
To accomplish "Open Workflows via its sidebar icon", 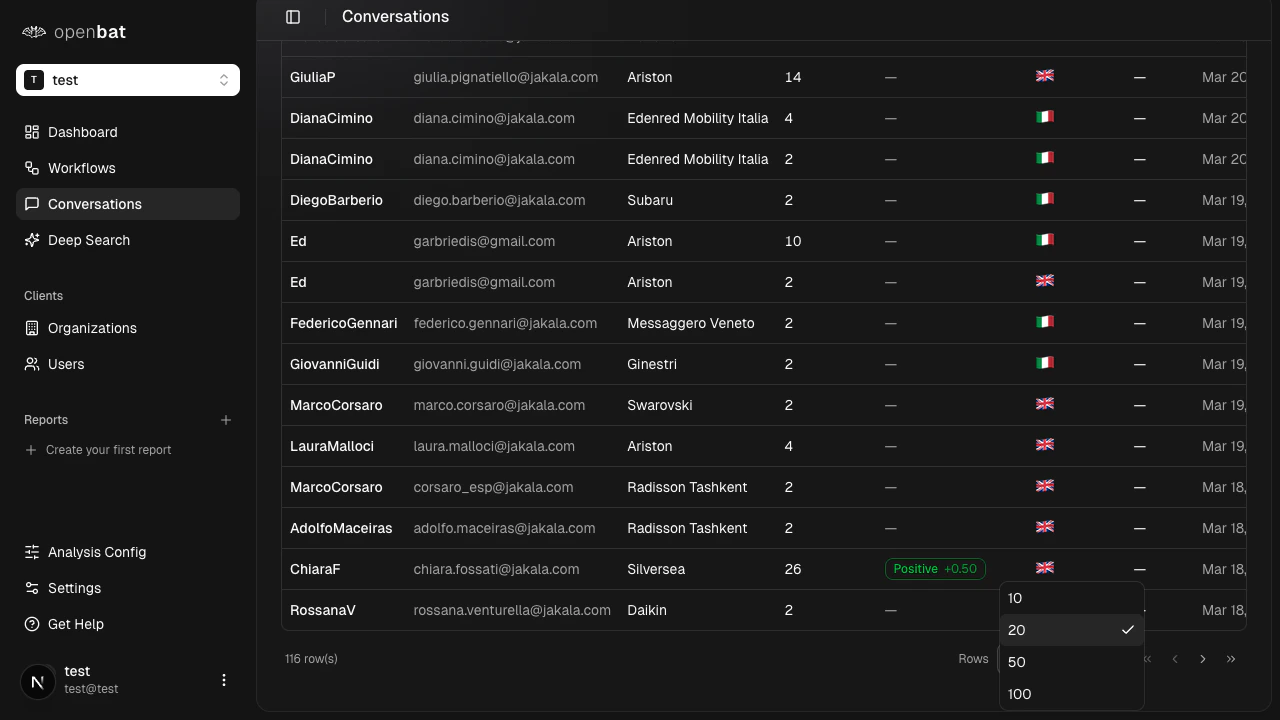I will (32, 168).
